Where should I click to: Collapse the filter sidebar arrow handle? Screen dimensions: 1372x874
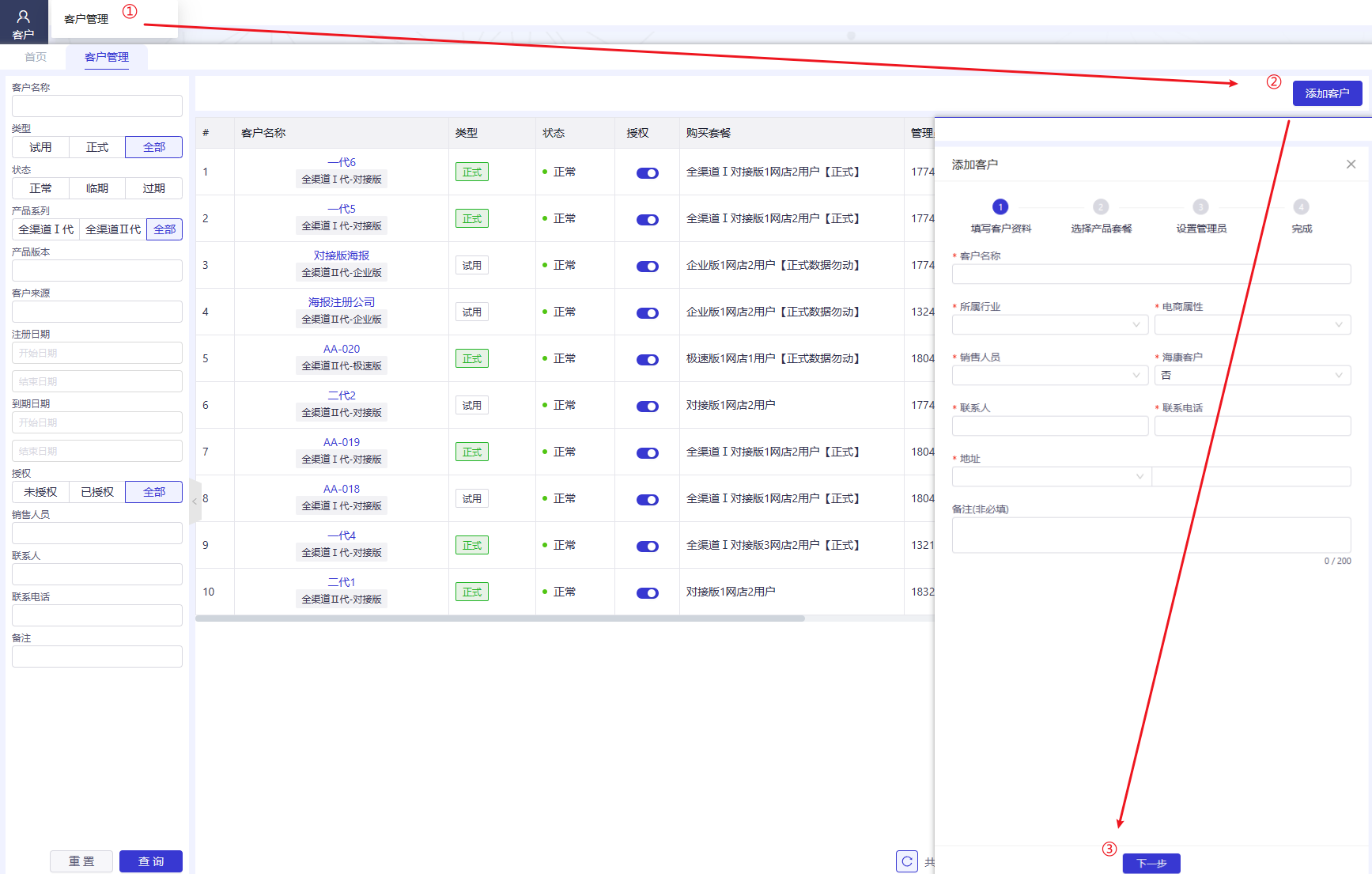click(x=195, y=501)
